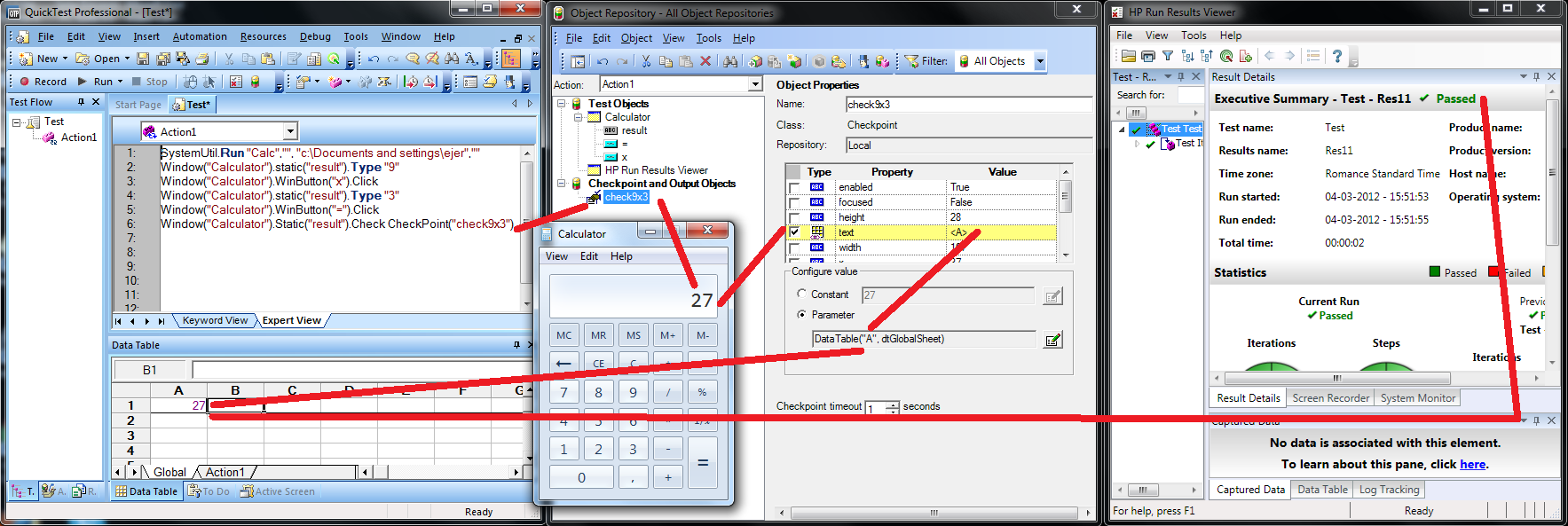Open the Action dropdown in Object Repository
This screenshot has width=1568, height=526.
click(755, 84)
